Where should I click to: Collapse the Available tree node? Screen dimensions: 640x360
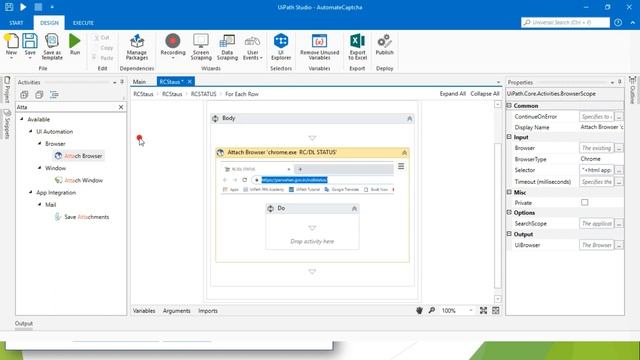[x=22, y=119]
